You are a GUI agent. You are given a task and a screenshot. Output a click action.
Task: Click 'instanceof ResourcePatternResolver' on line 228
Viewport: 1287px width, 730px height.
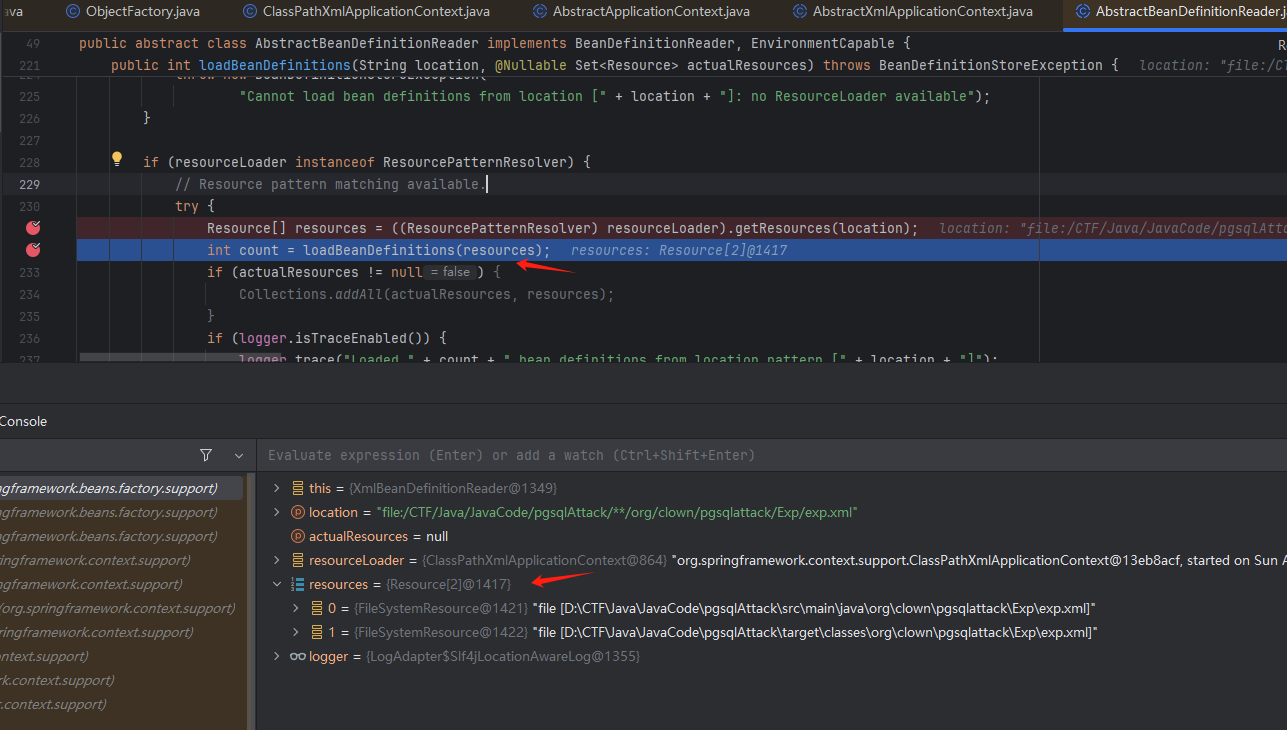tap(431, 162)
